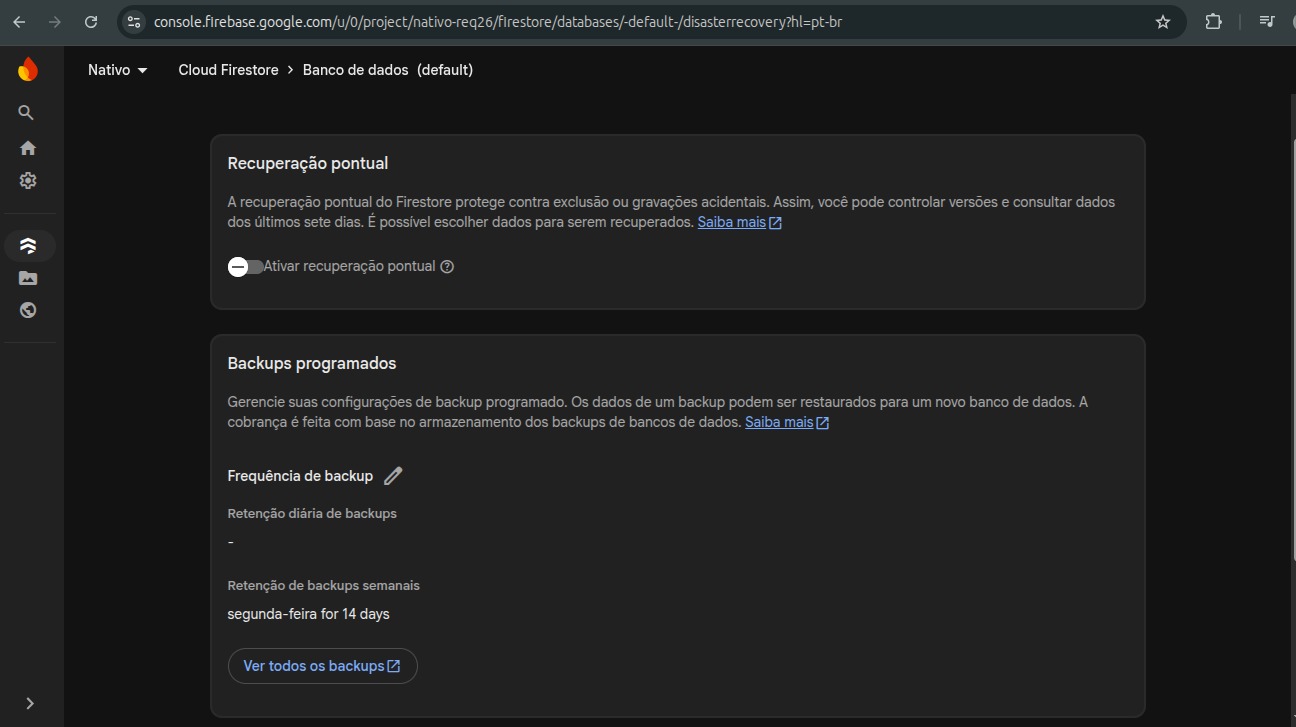Click segunda-feira for 14 days value

coord(308,614)
